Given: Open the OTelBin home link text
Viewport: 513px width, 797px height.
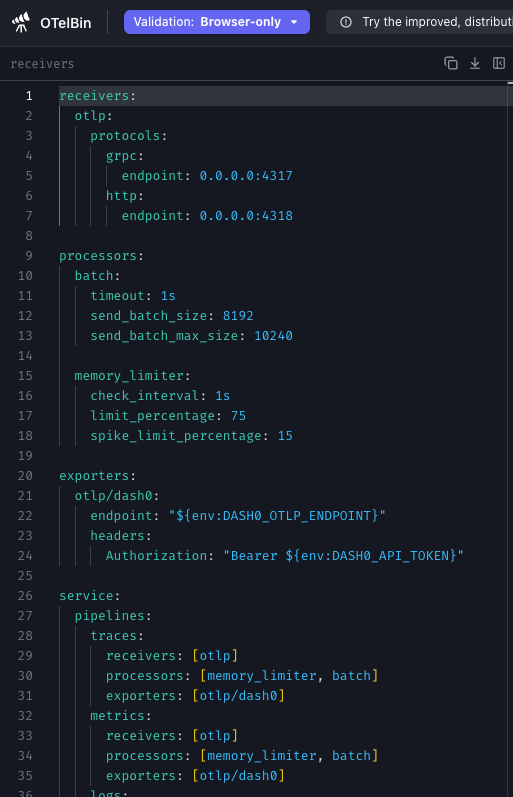Looking at the screenshot, I should [x=66, y=23].
